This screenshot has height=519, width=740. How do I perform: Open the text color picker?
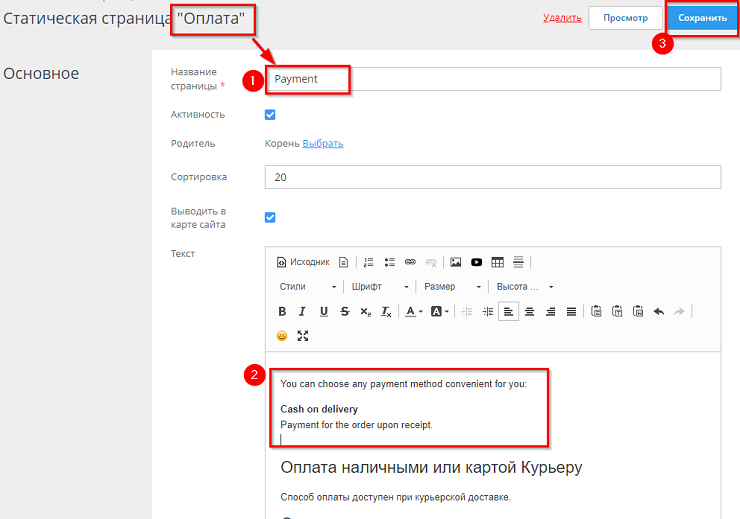(x=413, y=311)
